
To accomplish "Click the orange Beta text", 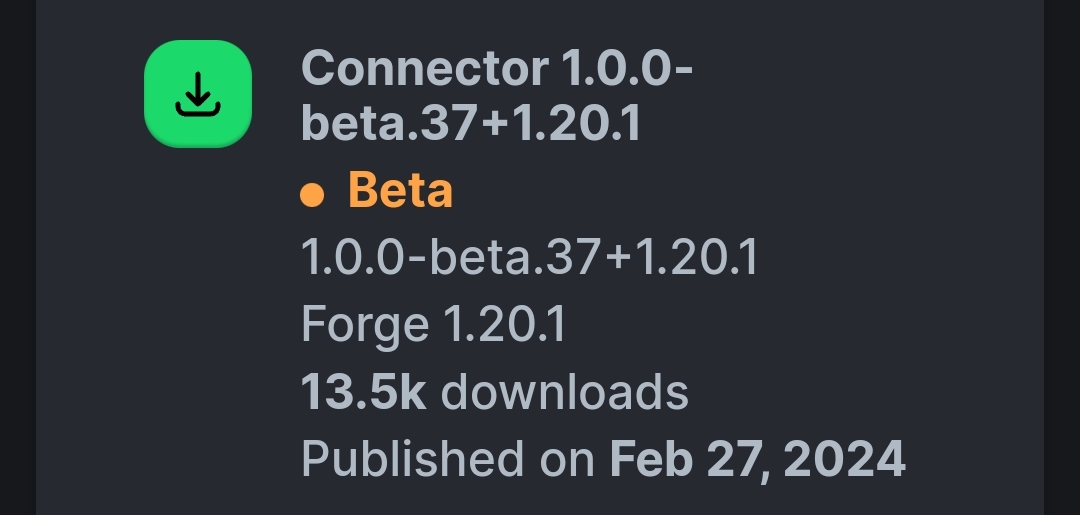I will click(400, 189).
